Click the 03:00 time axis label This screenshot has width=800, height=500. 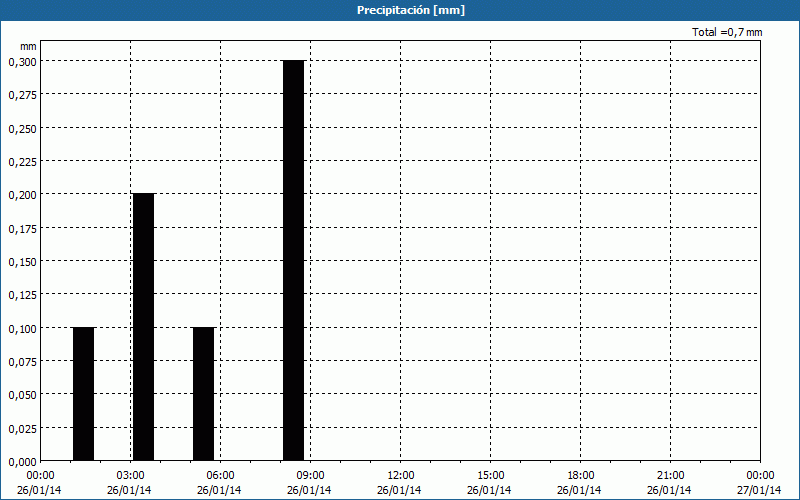coord(130,475)
